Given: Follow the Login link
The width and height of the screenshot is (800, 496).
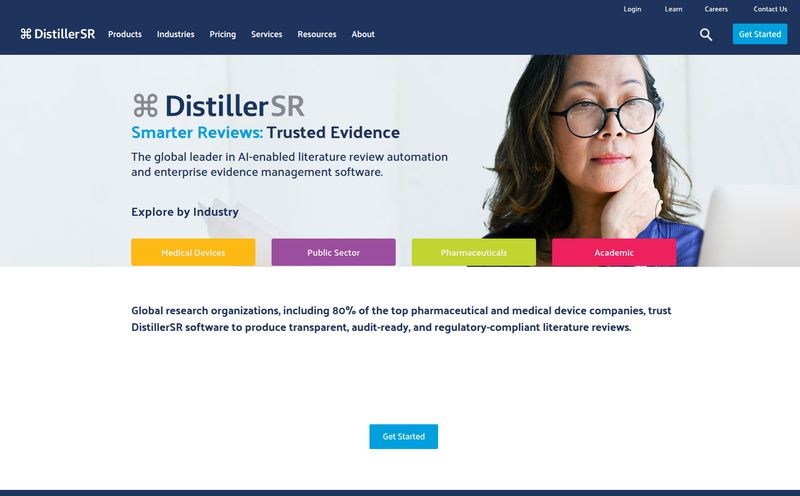Looking at the screenshot, I should pos(632,9).
